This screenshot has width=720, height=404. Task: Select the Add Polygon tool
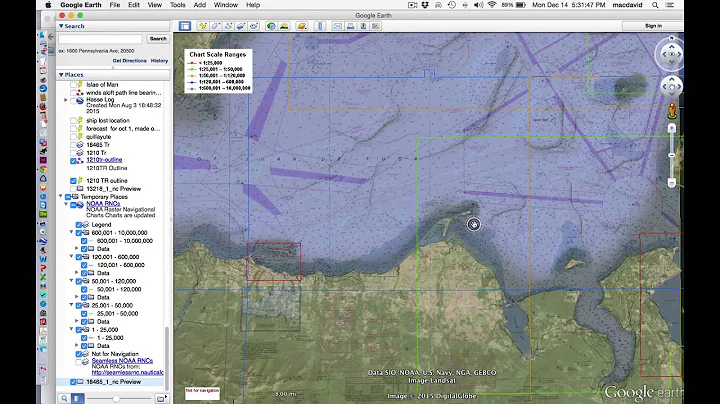(215, 26)
